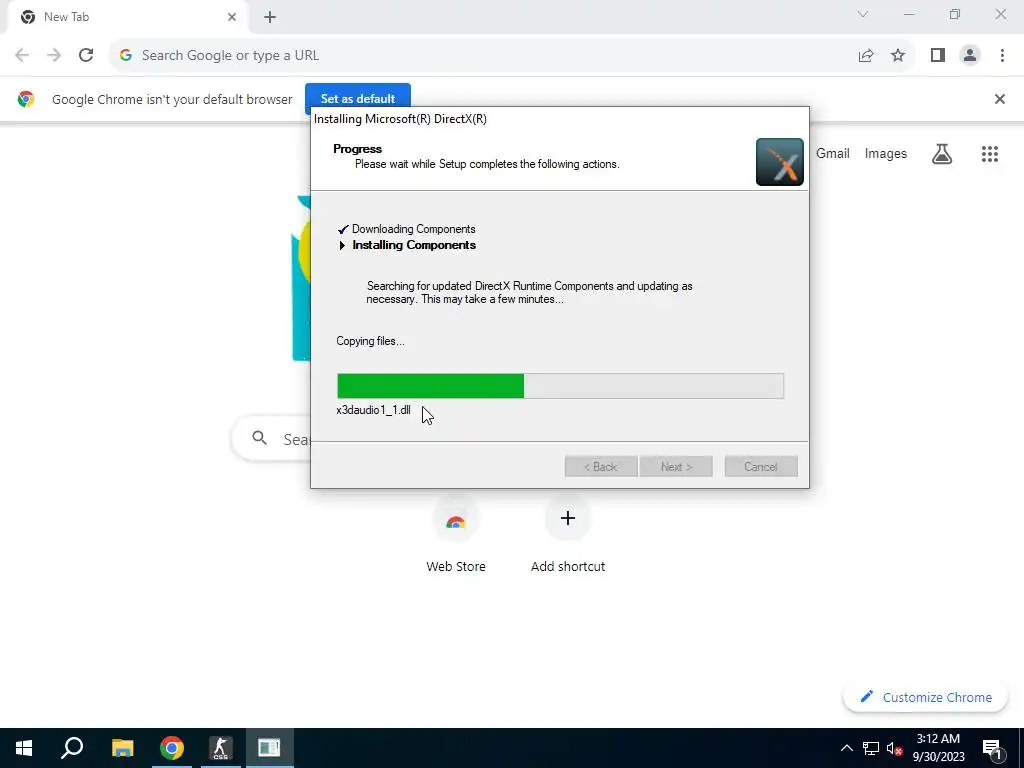1024x768 pixels.
Task: Open Gmail link
Action: [833, 153]
